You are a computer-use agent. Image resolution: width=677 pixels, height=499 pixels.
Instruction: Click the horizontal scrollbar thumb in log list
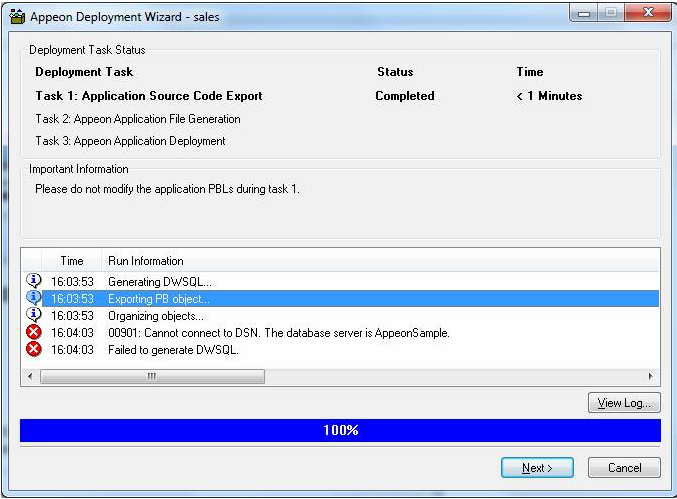point(152,376)
